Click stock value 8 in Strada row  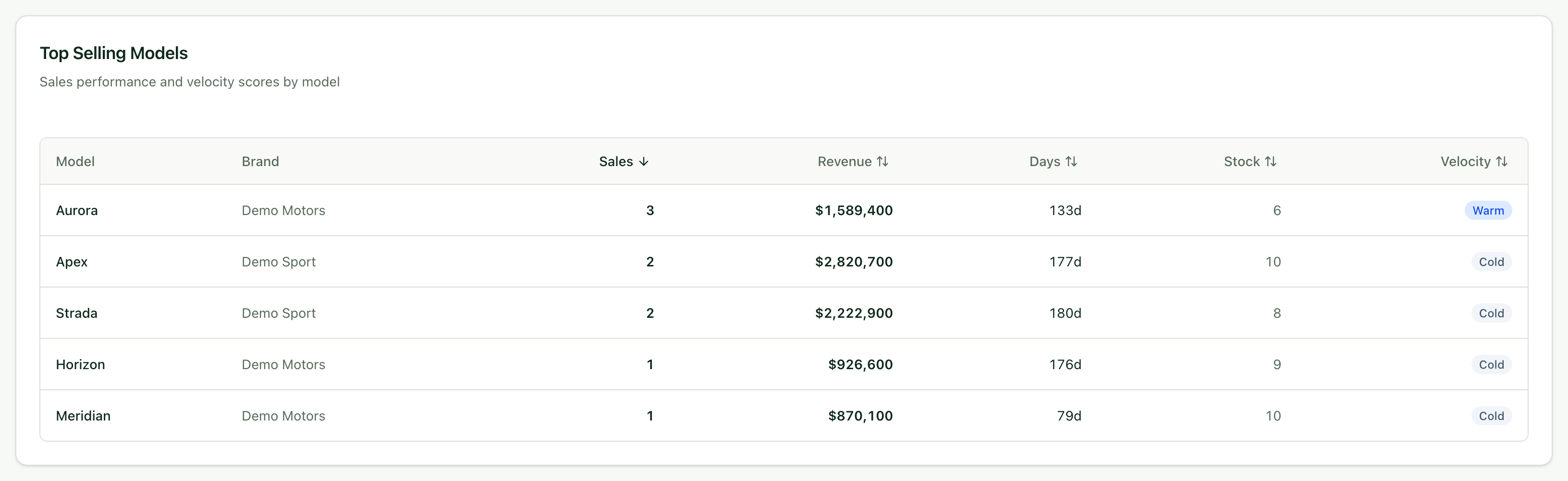click(1277, 313)
